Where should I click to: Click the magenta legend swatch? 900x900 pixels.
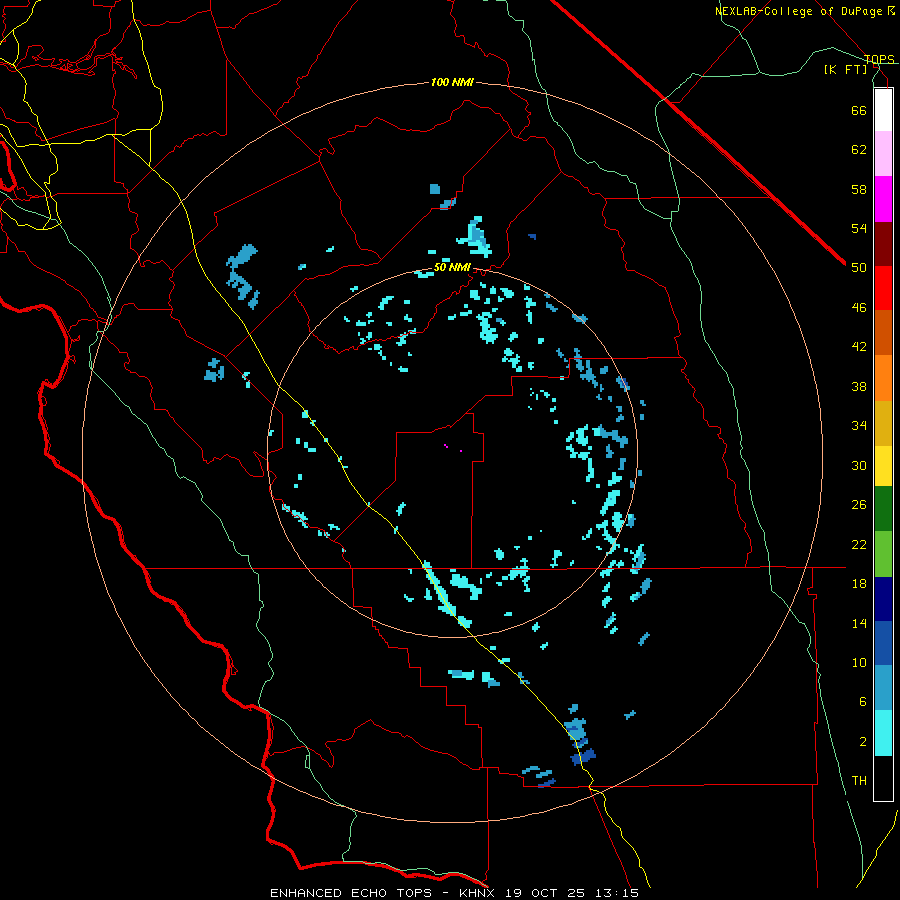tap(883, 199)
